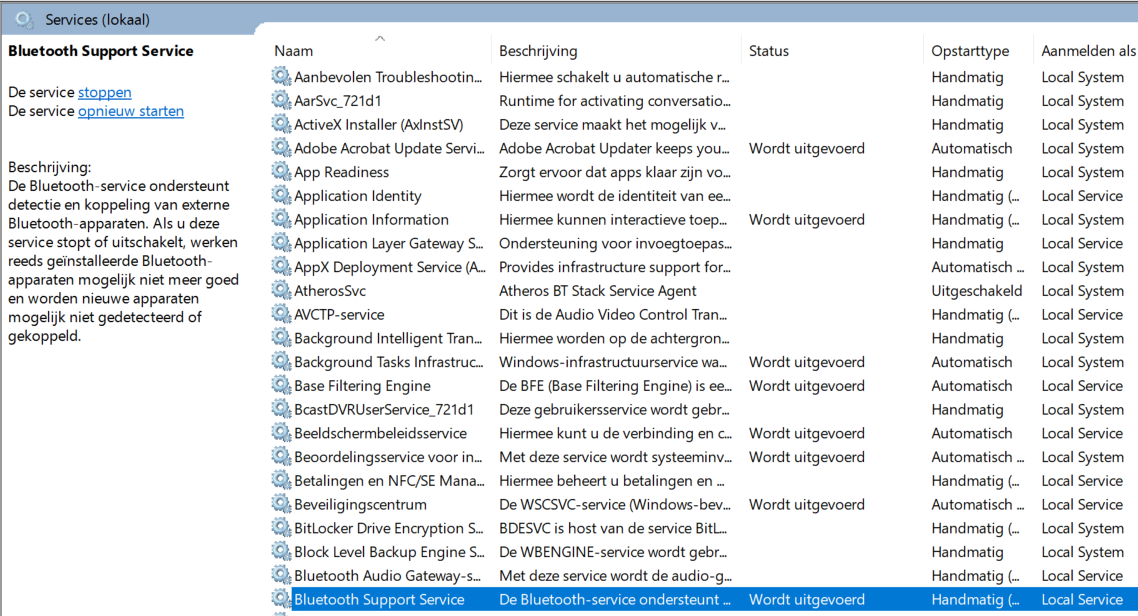Click the gear icon for Base Filtering Engine
This screenshot has width=1138, height=616.
(281, 385)
